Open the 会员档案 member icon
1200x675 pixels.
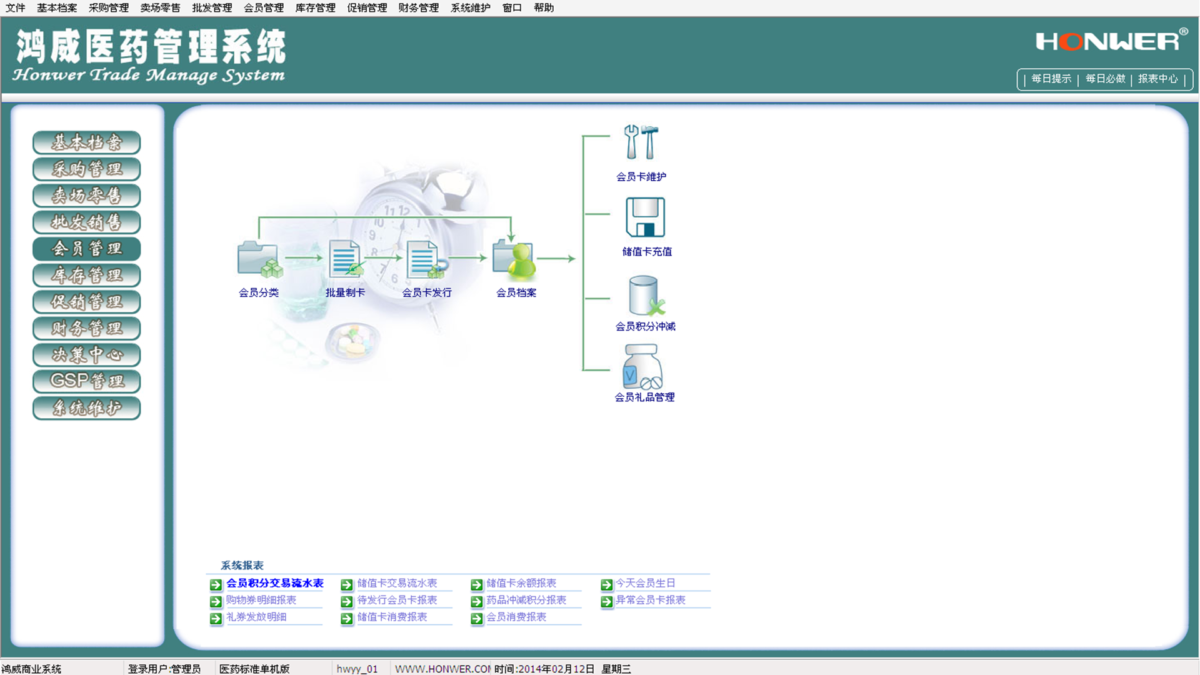click(515, 261)
